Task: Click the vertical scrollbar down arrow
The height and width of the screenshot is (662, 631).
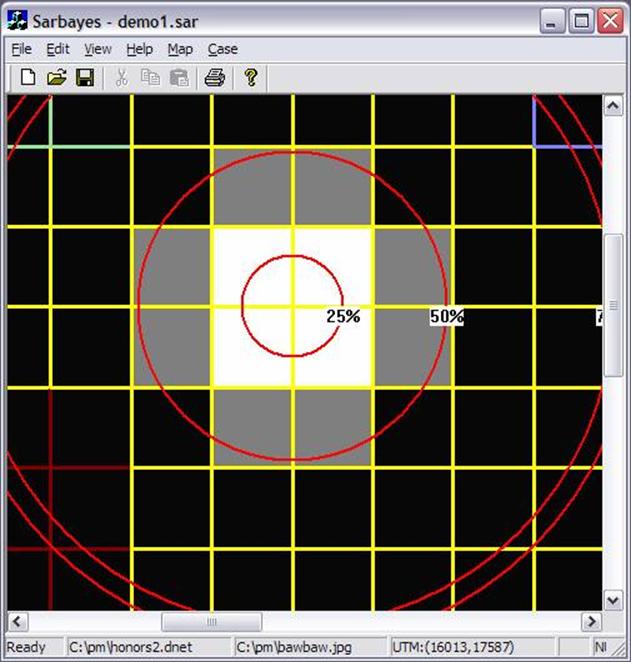Action: tap(613, 600)
